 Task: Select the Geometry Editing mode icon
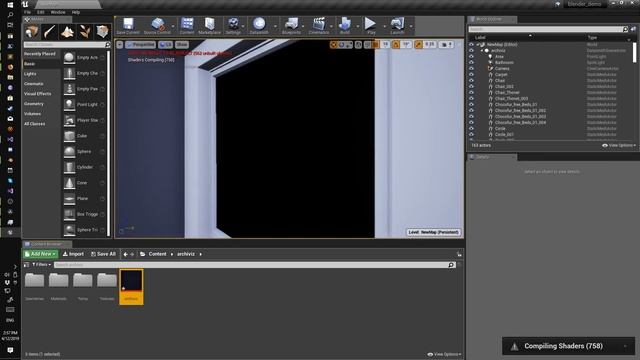click(102, 31)
